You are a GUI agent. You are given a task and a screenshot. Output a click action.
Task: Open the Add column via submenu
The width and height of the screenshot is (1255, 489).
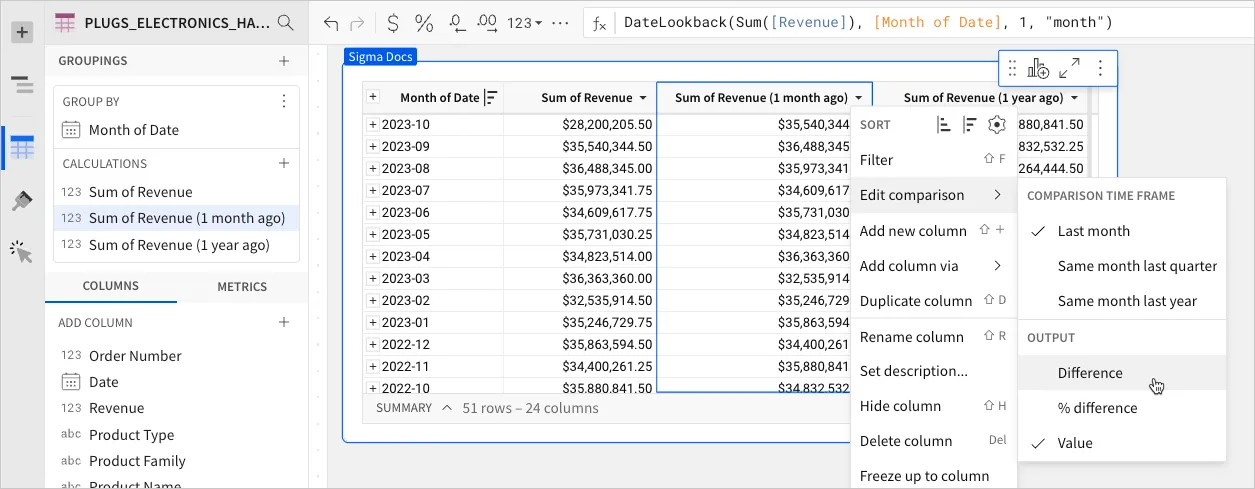933,266
